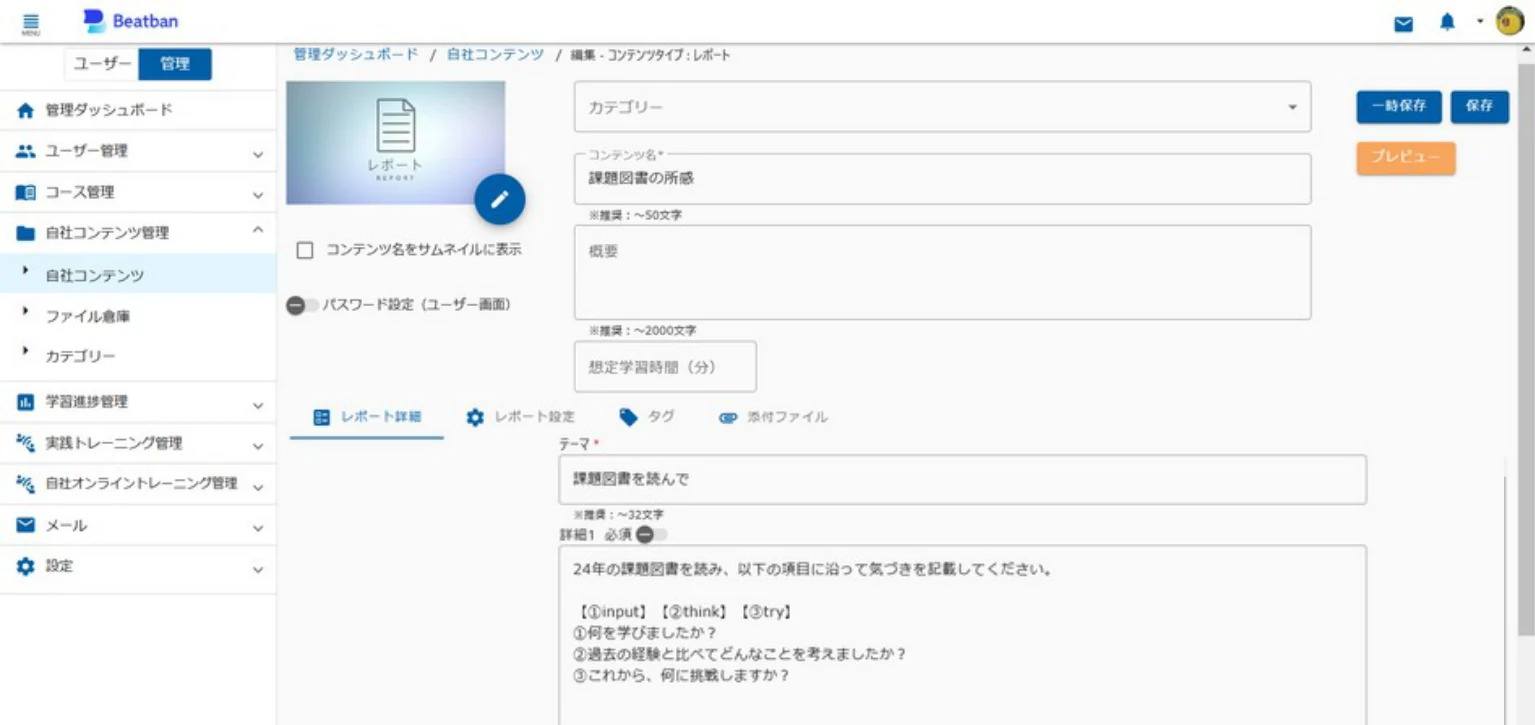Select the レポート設定 tab
The height and width of the screenshot is (725, 1535).
(521, 417)
